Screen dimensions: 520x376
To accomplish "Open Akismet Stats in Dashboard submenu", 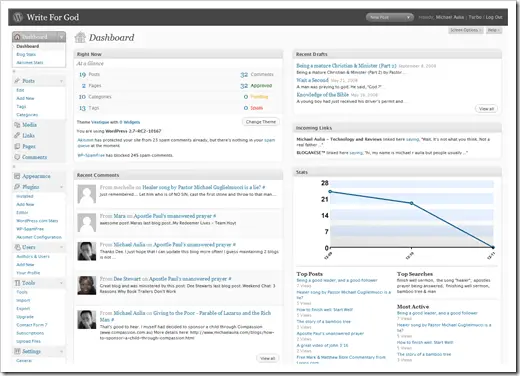I will pyautogui.click(x=30, y=63).
